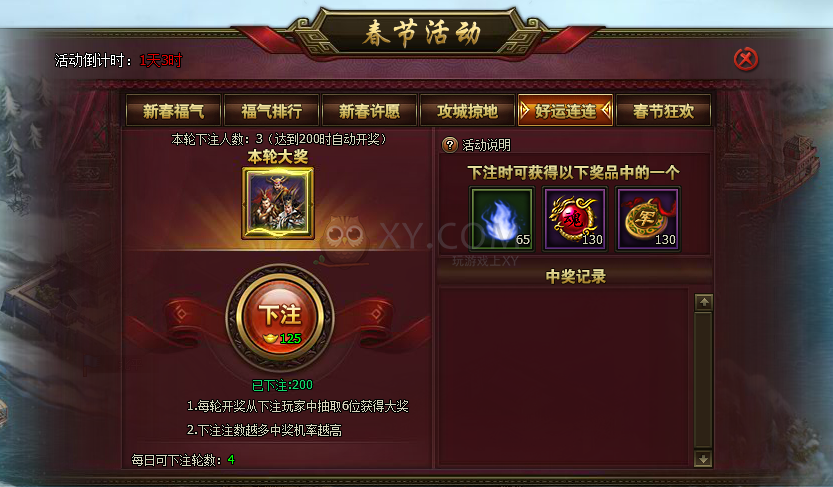Image resolution: width=833 pixels, height=487 pixels.
Task: Click the scroll up arrow in 中奖记录
Action: (x=704, y=302)
